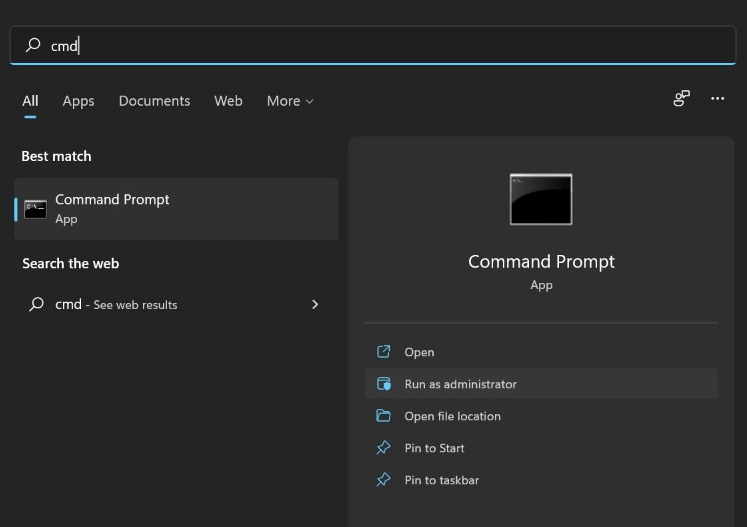
Task: Click App label under Command Prompt title
Action: (541, 285)
